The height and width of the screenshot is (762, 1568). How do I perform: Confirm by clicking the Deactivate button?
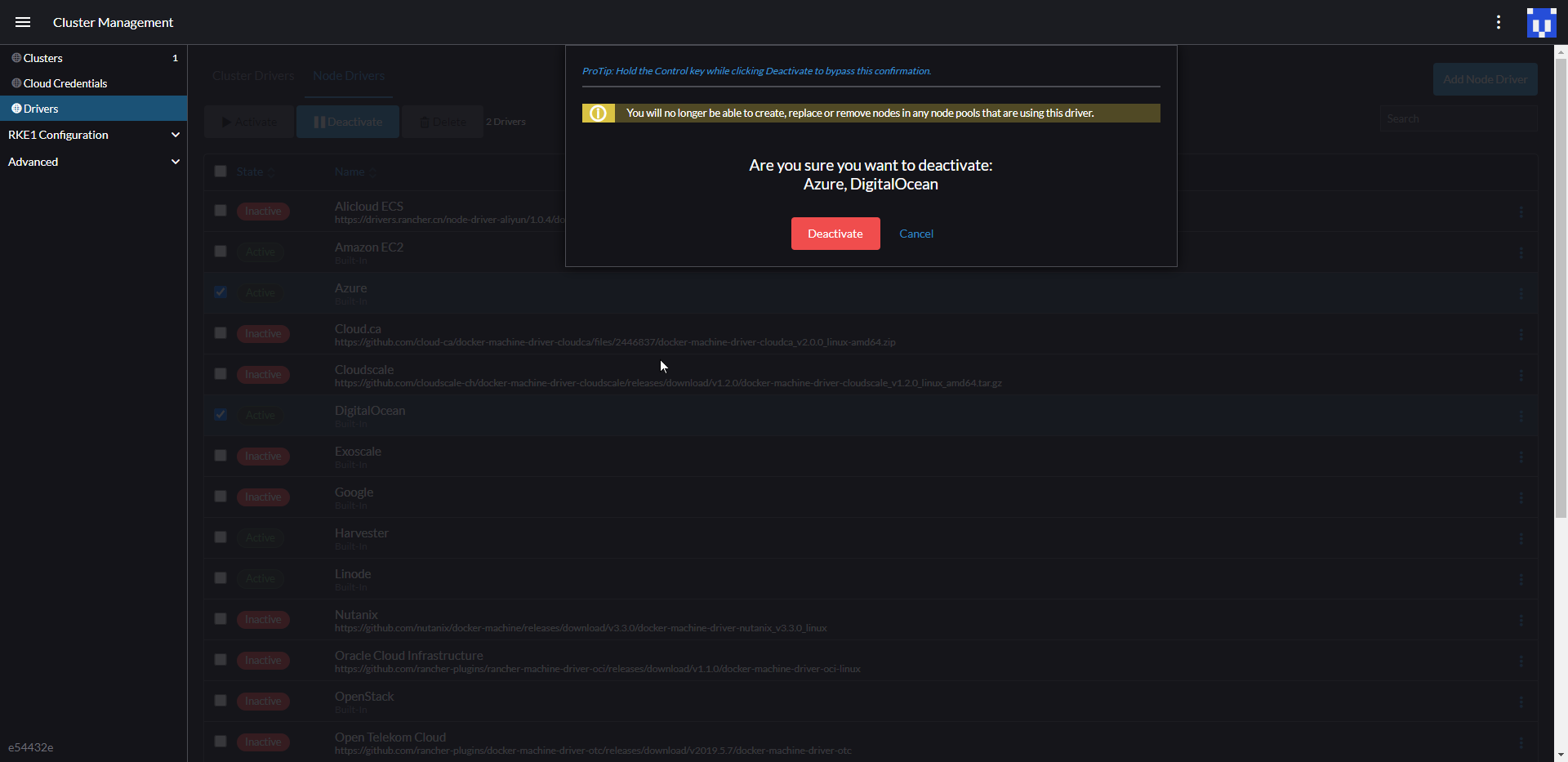(835, 233)
